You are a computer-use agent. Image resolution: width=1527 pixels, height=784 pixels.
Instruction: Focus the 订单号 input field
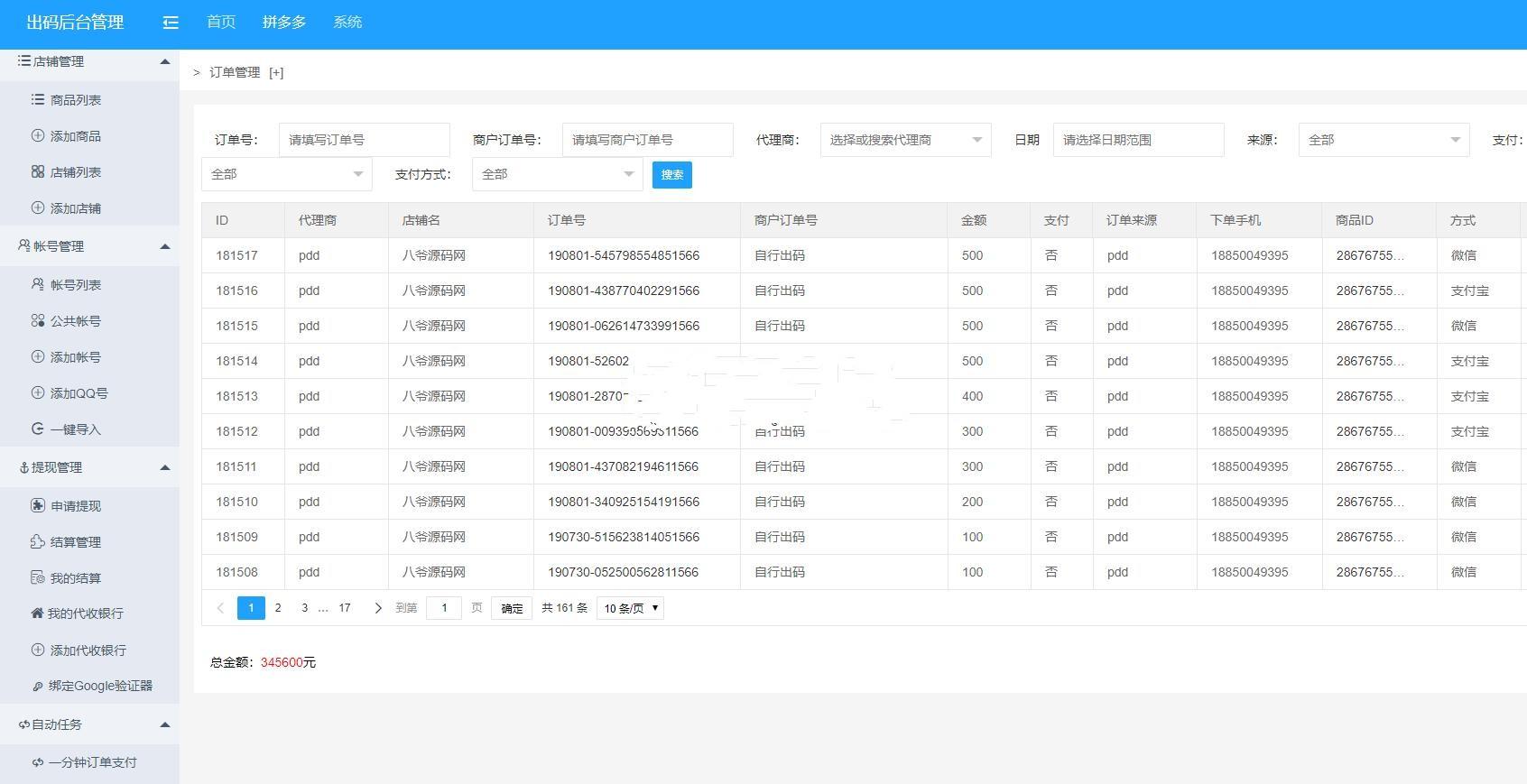364,140
